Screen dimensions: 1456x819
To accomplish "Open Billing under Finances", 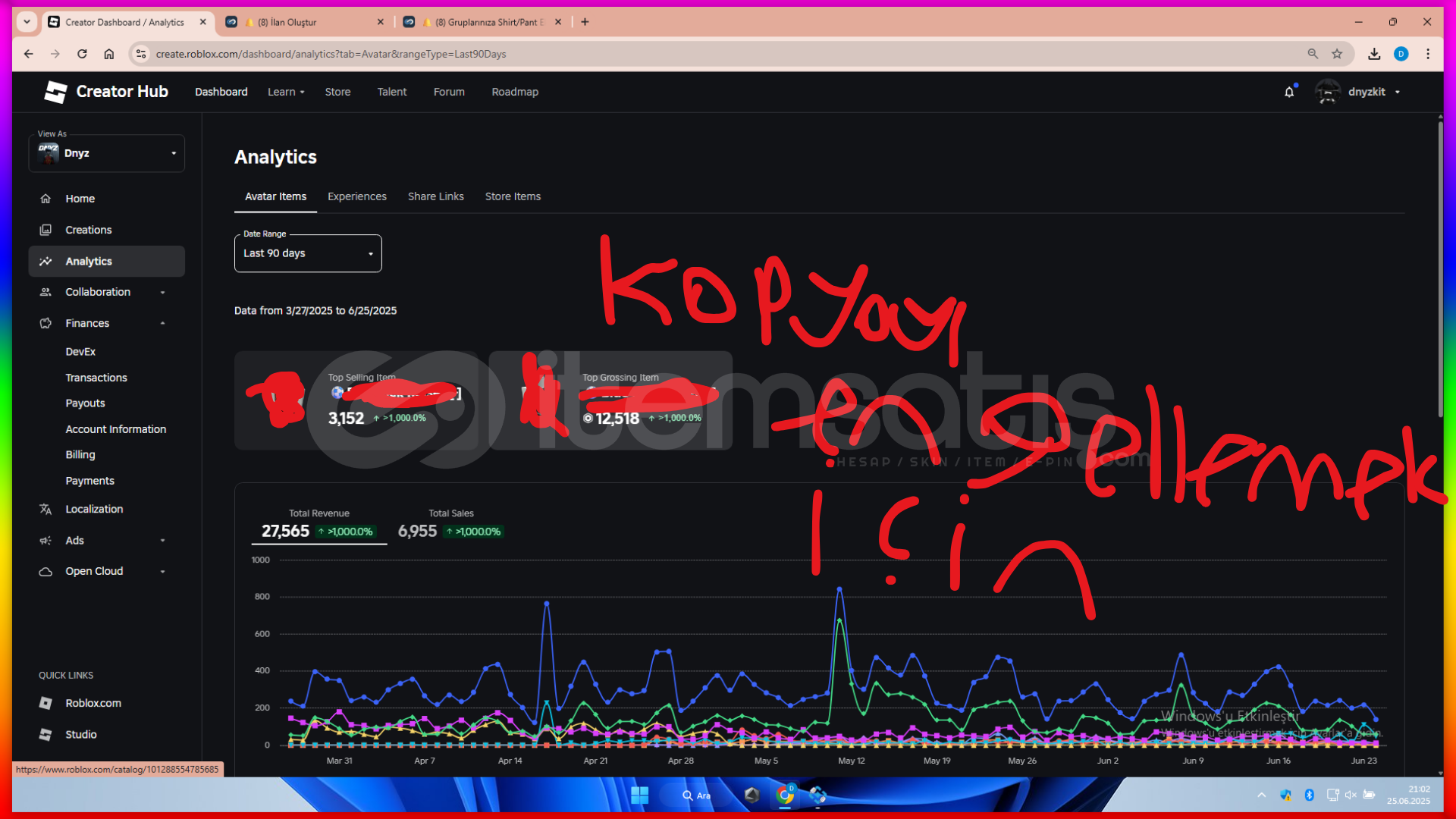I will pos(80,455).
